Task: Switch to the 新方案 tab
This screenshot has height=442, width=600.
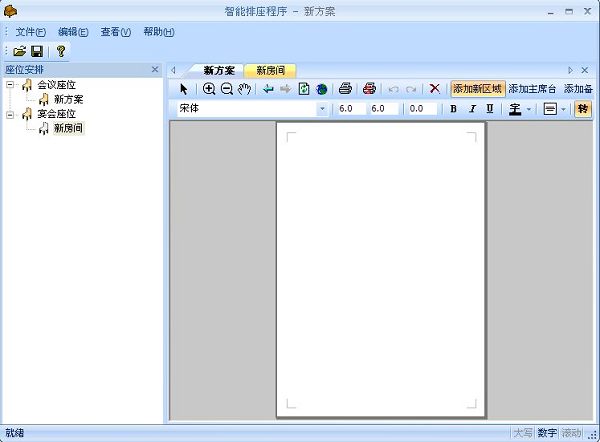Action: [x=219, y=70]
